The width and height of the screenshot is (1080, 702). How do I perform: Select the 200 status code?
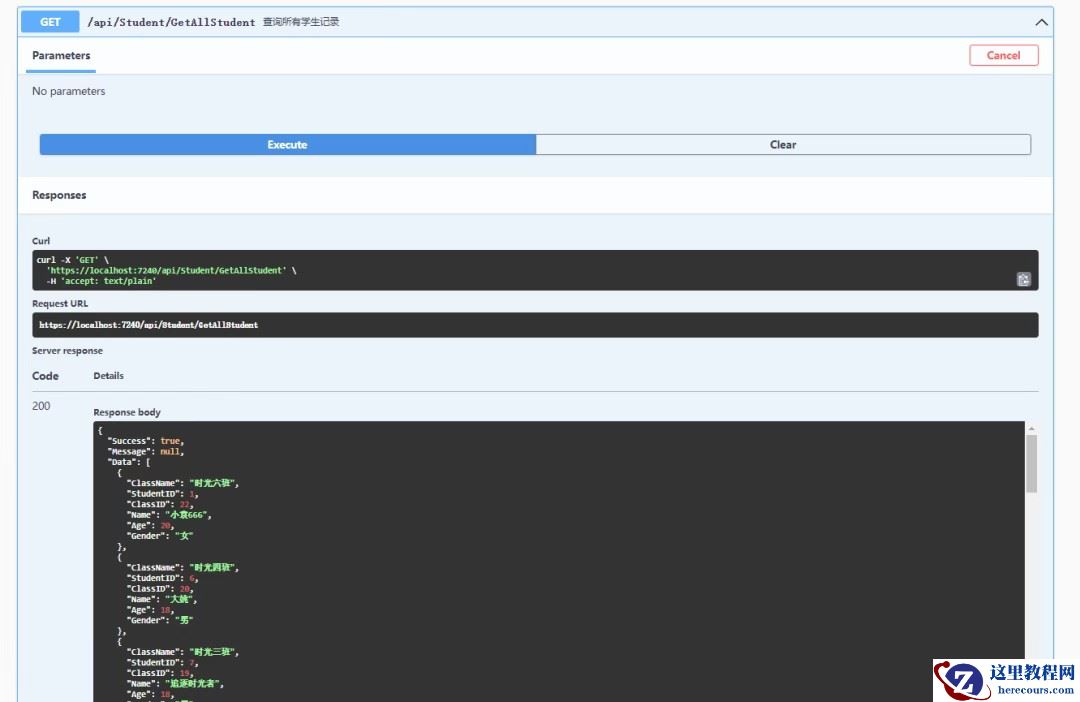[41, 406]
